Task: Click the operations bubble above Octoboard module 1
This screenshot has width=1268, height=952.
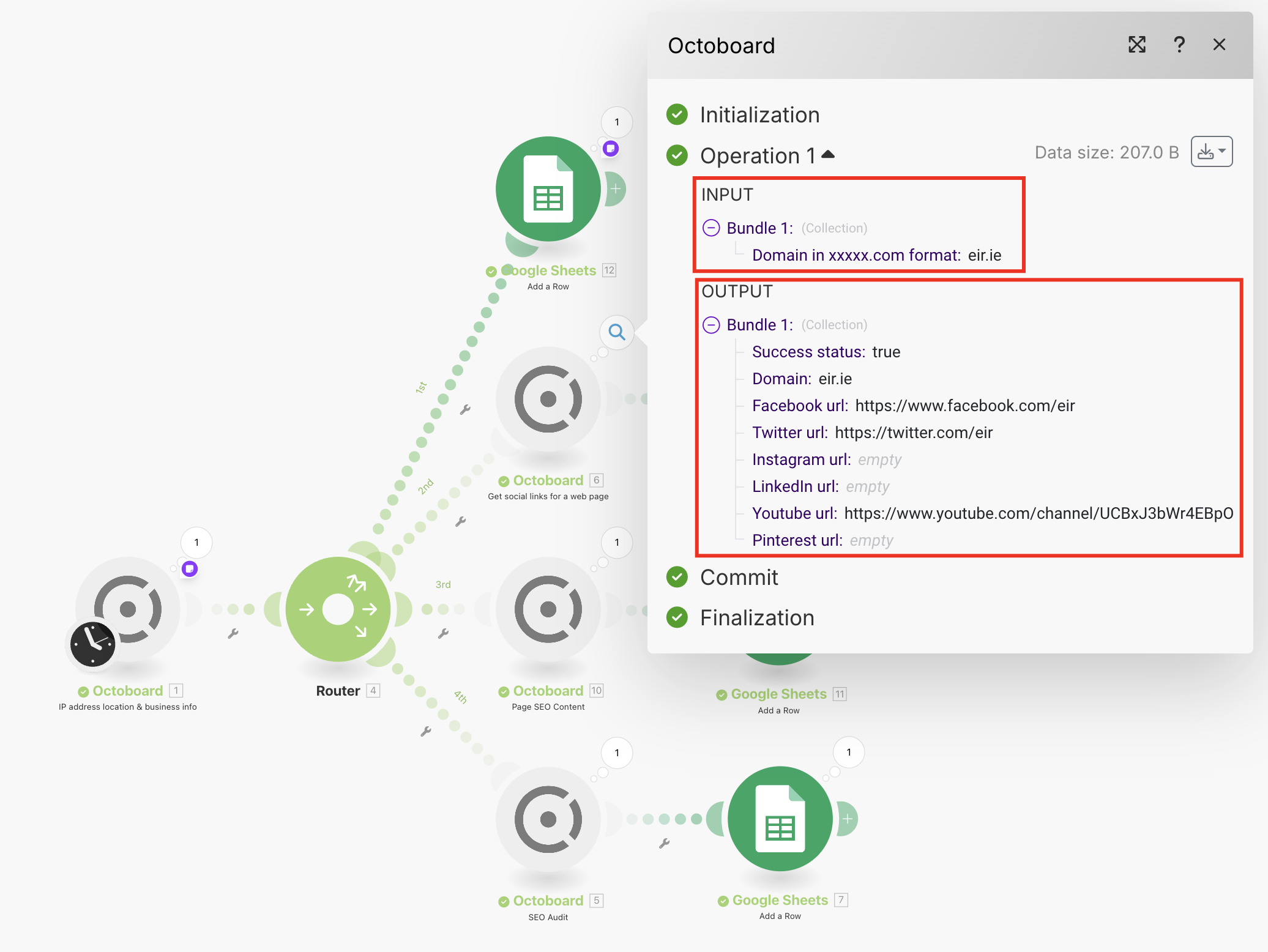Action: pyautogui.click(x=196, y=543)
